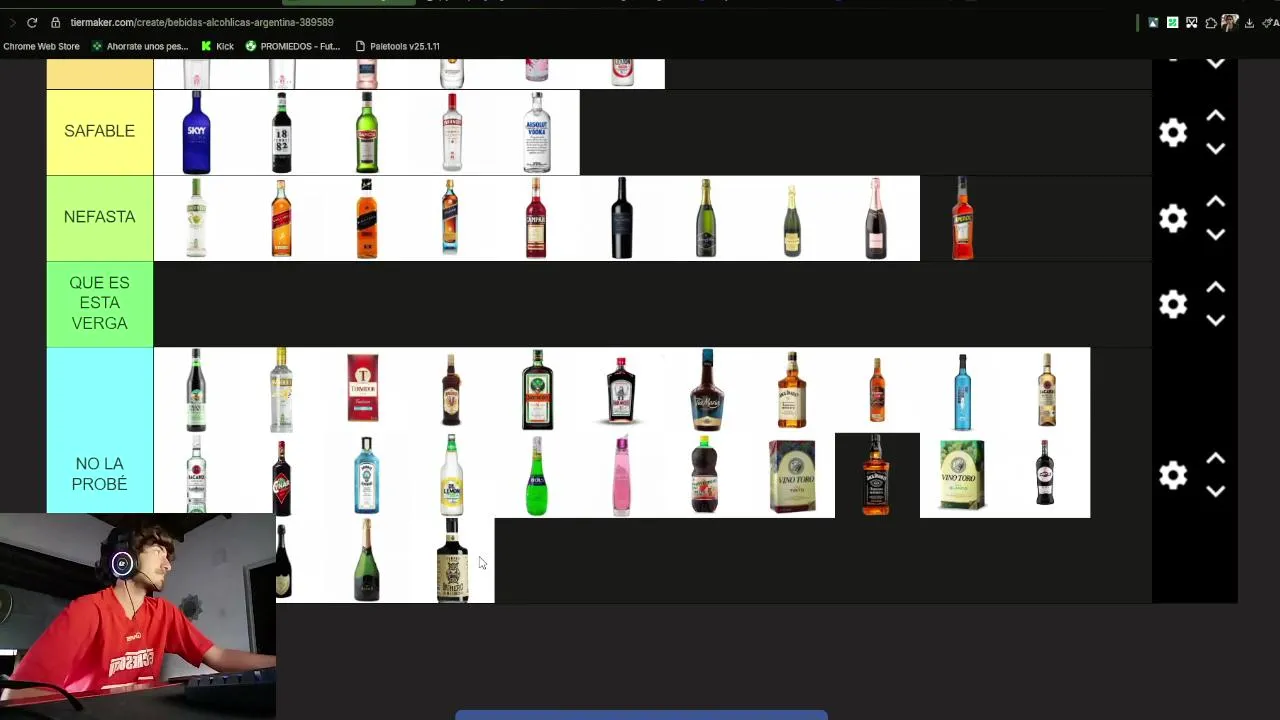Select the 1882 fernet bottle in SAFABLE
Viewport: 1280px width, 720px height.
[281, 132]
